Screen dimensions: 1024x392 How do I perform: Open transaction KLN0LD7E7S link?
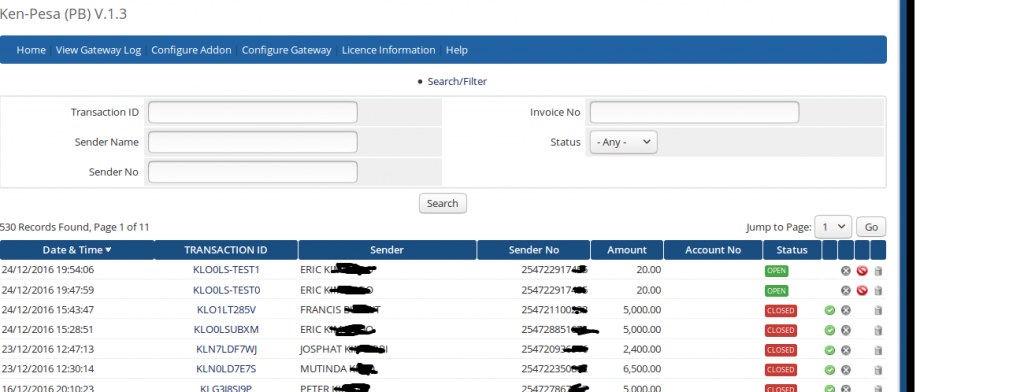click(x=226, y=369)
